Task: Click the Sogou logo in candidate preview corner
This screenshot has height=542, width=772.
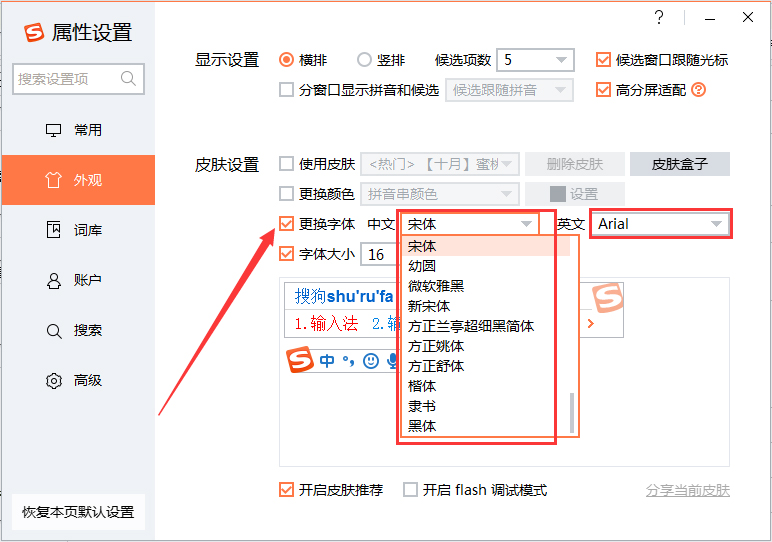Action: tap(608, 298)
